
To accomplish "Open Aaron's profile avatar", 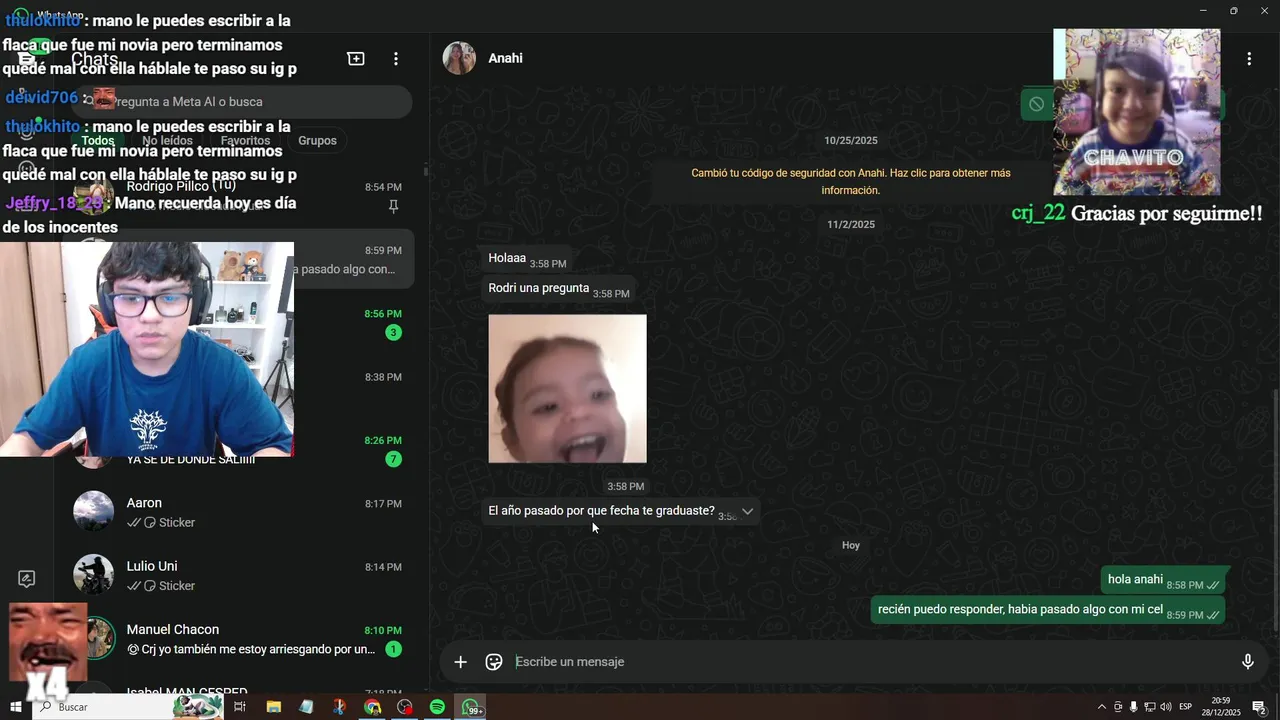I will coord(94,511).
